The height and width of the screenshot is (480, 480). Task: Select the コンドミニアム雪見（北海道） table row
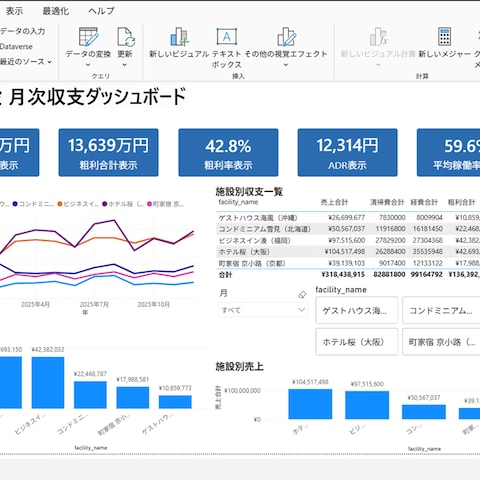[x=348, y=229]
